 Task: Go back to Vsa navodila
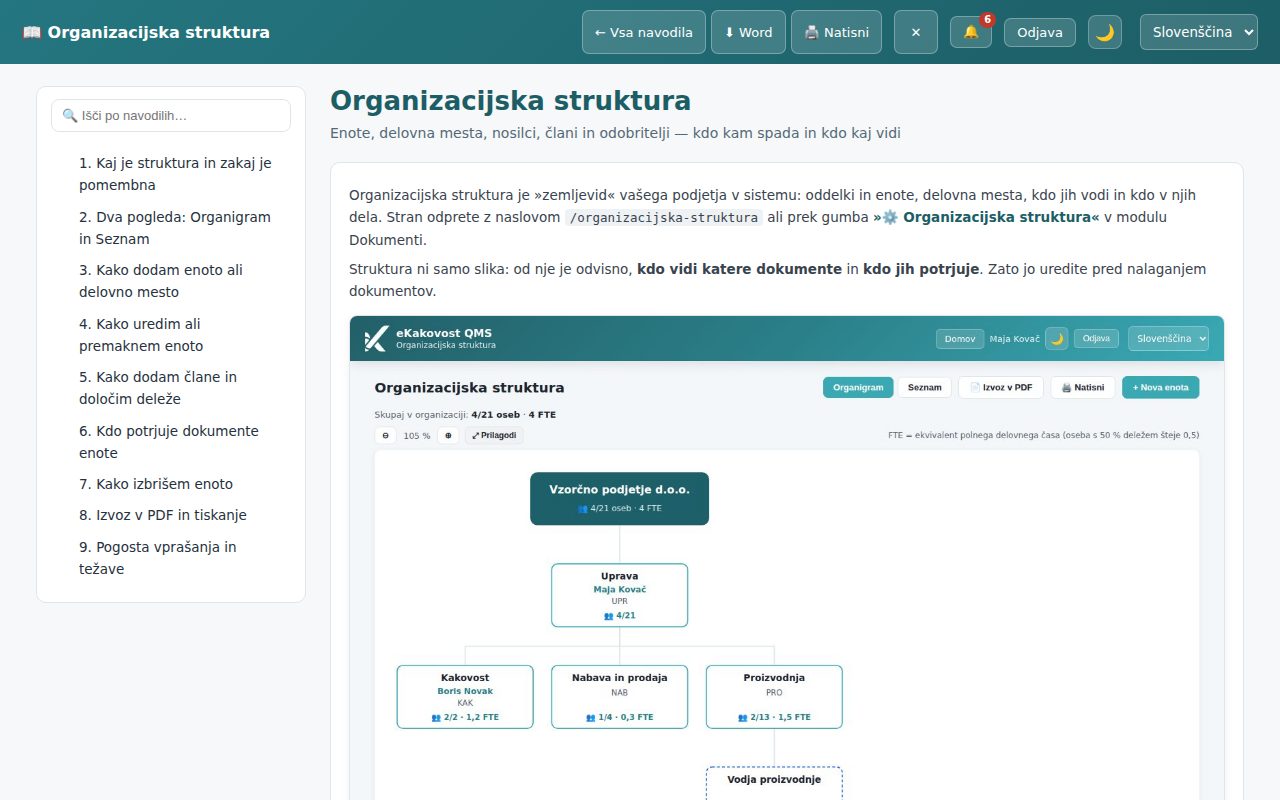tap(644, 32)
